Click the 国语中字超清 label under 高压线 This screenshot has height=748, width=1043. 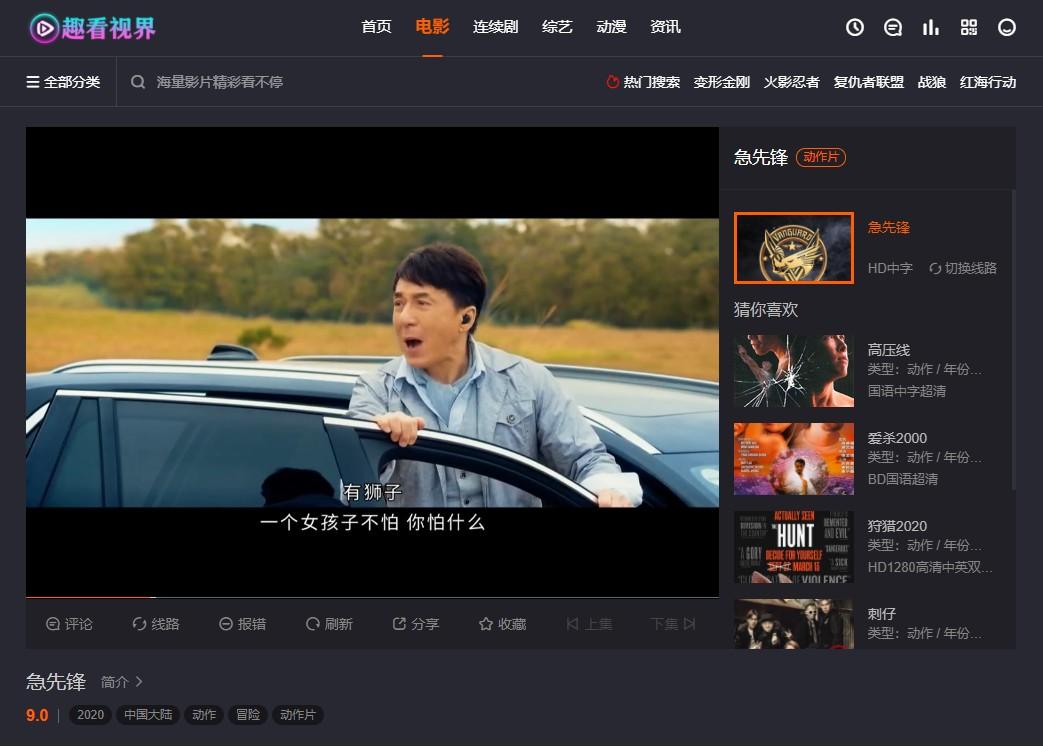(907, 391)
